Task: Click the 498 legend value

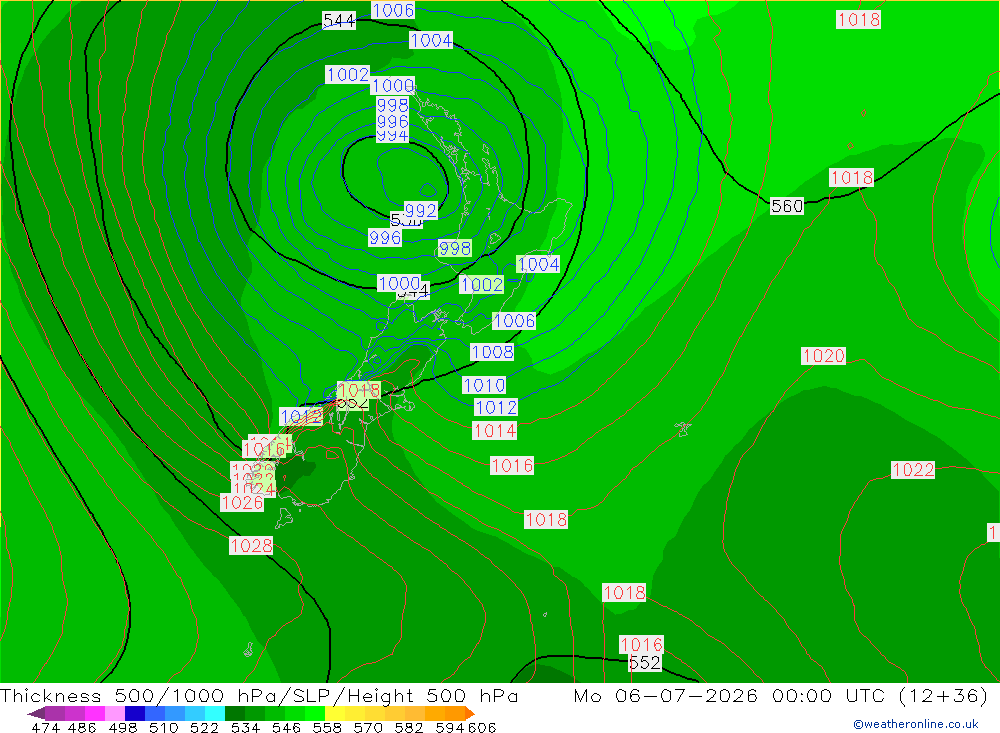Action: (x=122, y=728)
